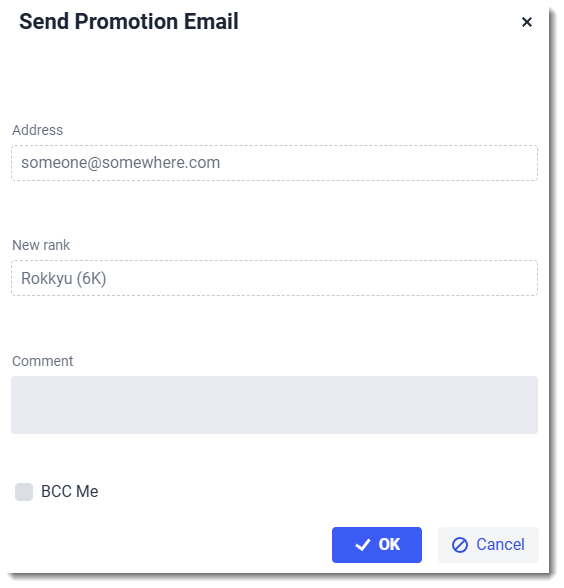Click the gray Comment text area

(x=274, y=405)
